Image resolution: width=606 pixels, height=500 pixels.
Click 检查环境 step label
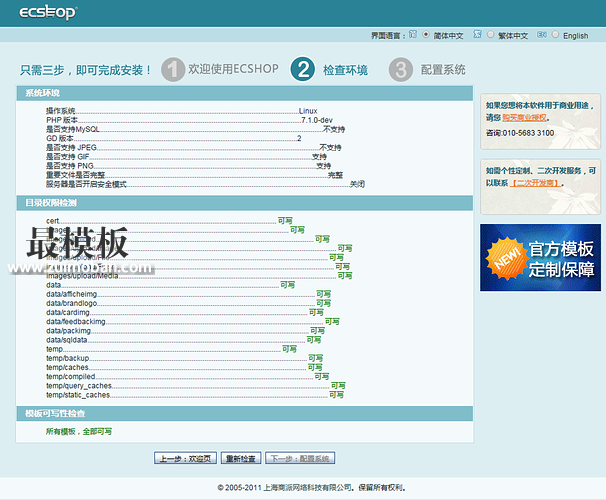pyautogui.click(x=346, y=70)
